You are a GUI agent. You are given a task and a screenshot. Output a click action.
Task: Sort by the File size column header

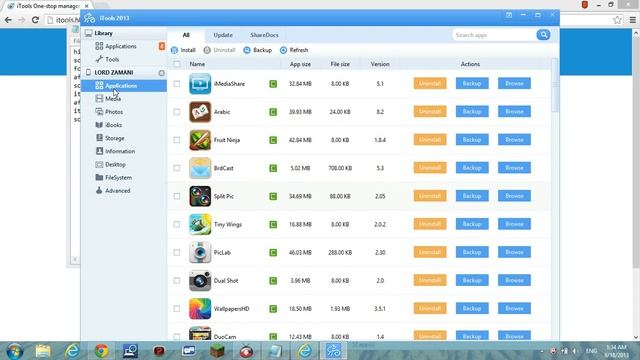coord(340,64)
